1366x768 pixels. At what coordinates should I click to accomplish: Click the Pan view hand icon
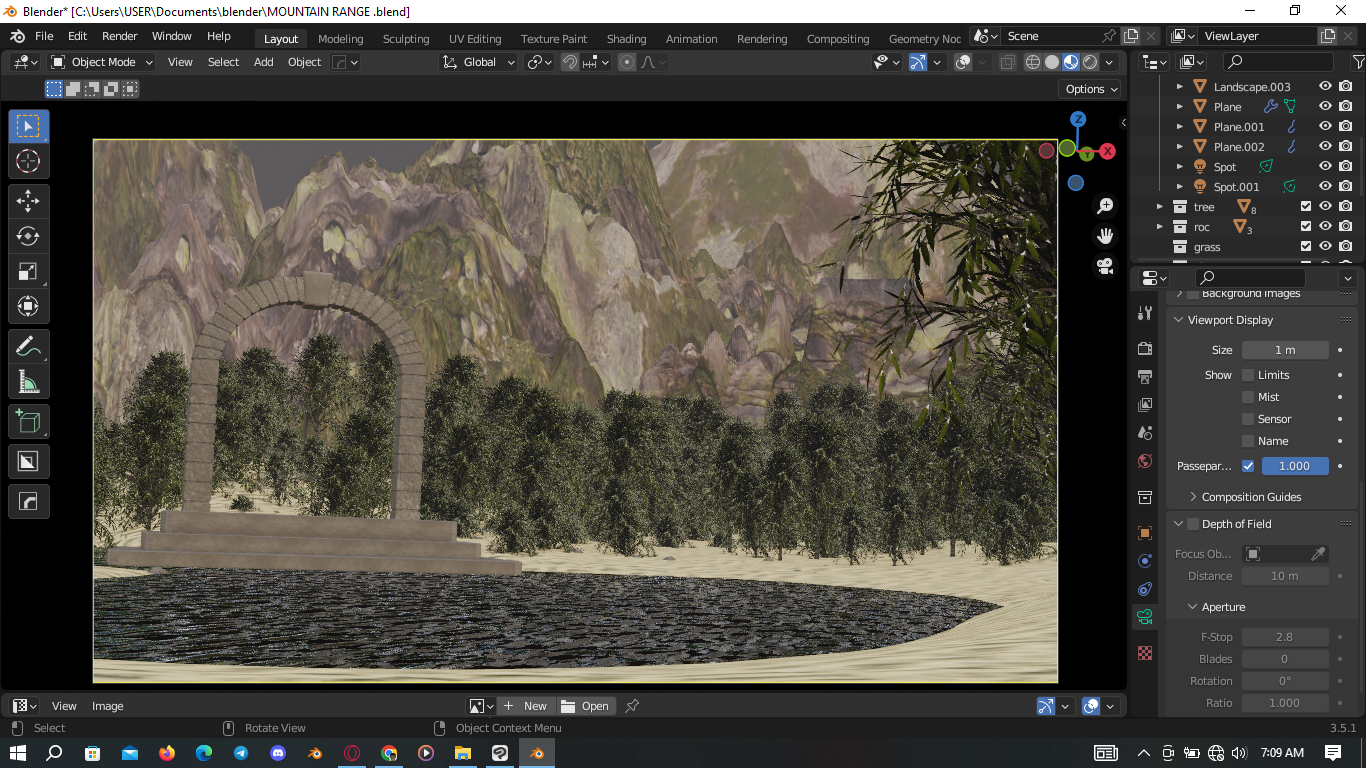pyautogui.click(x=1105, y=236)
